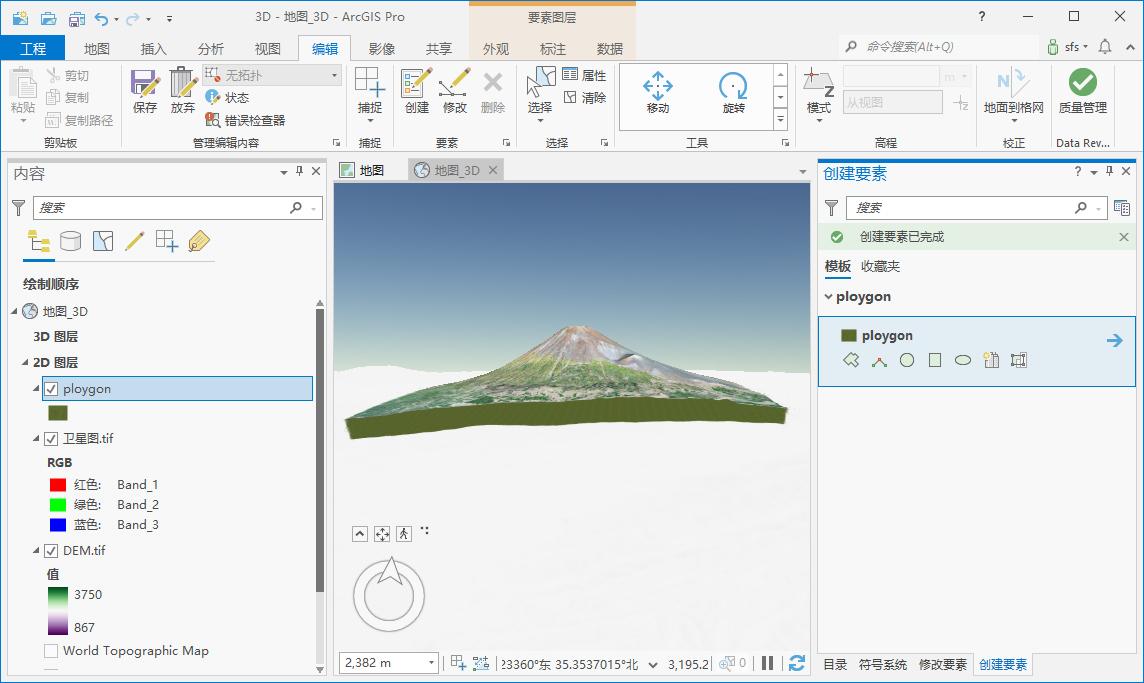Screen dimensions: 1144x683
Task: Toggle visibility of 卫星图.tif layer
Action: point(51,439)
